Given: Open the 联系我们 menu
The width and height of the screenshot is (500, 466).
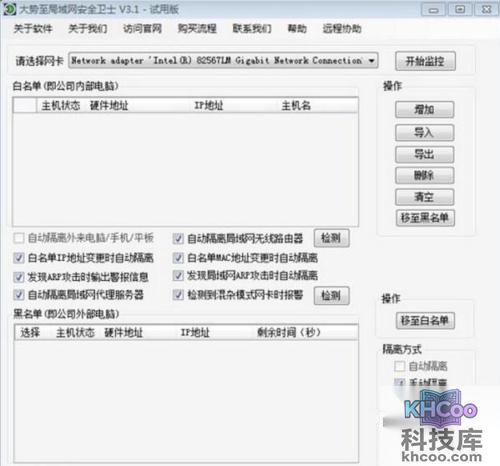Looking at the screenshot, I should coord(252,29).
